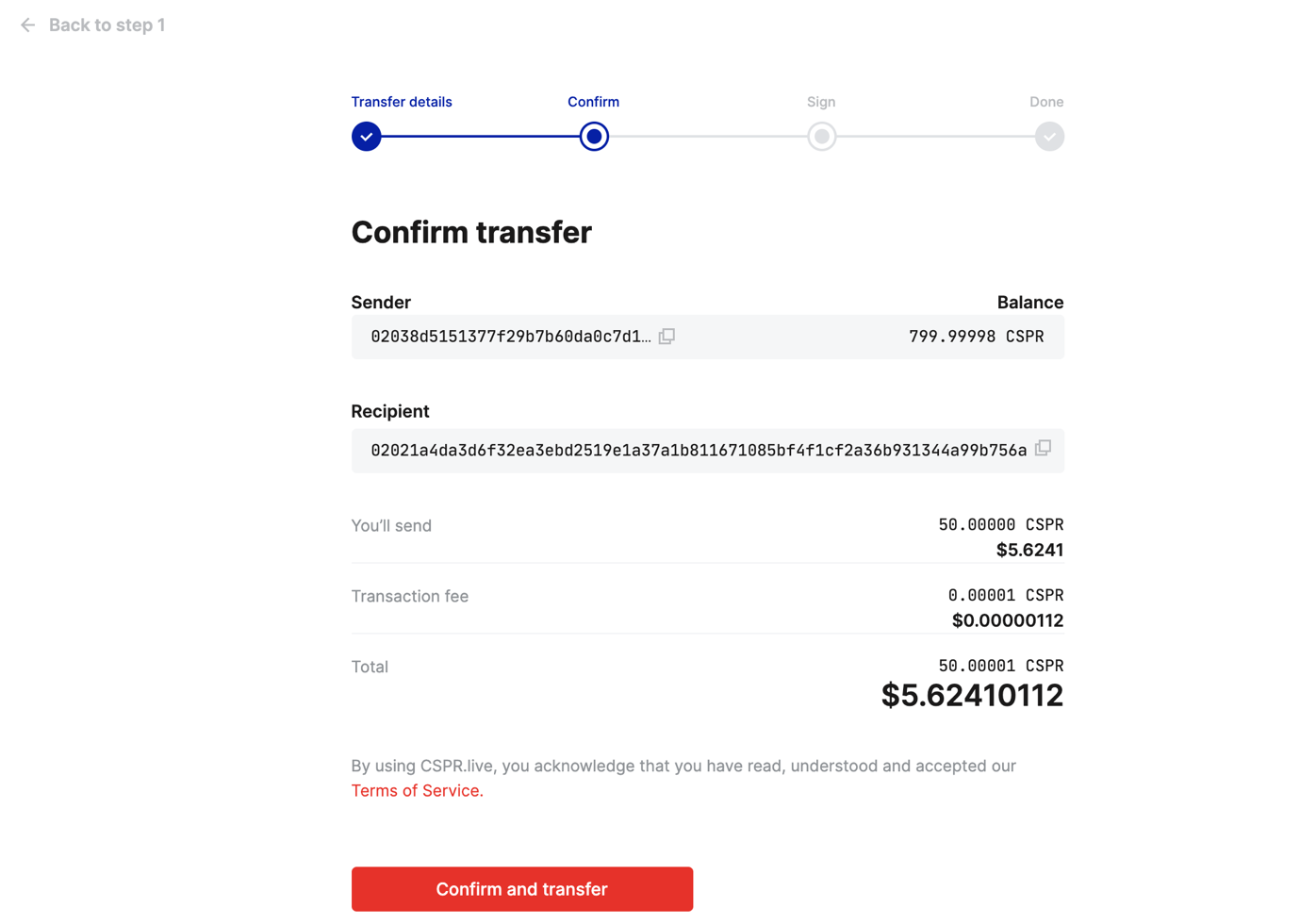Click the back arrow icon
This screenshot has width=1300, height=924.
(x=27, y=25)
